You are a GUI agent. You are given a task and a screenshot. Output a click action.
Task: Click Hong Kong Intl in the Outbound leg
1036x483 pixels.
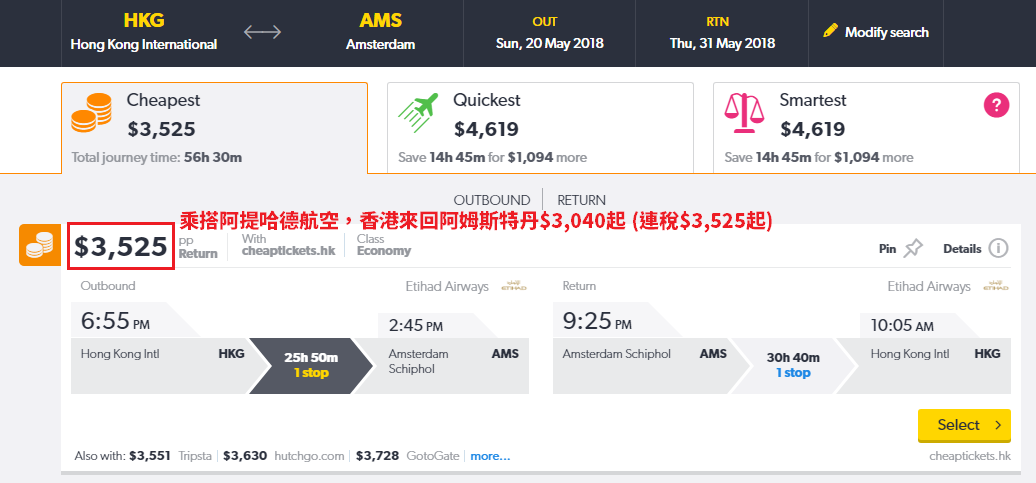(120, 354)
